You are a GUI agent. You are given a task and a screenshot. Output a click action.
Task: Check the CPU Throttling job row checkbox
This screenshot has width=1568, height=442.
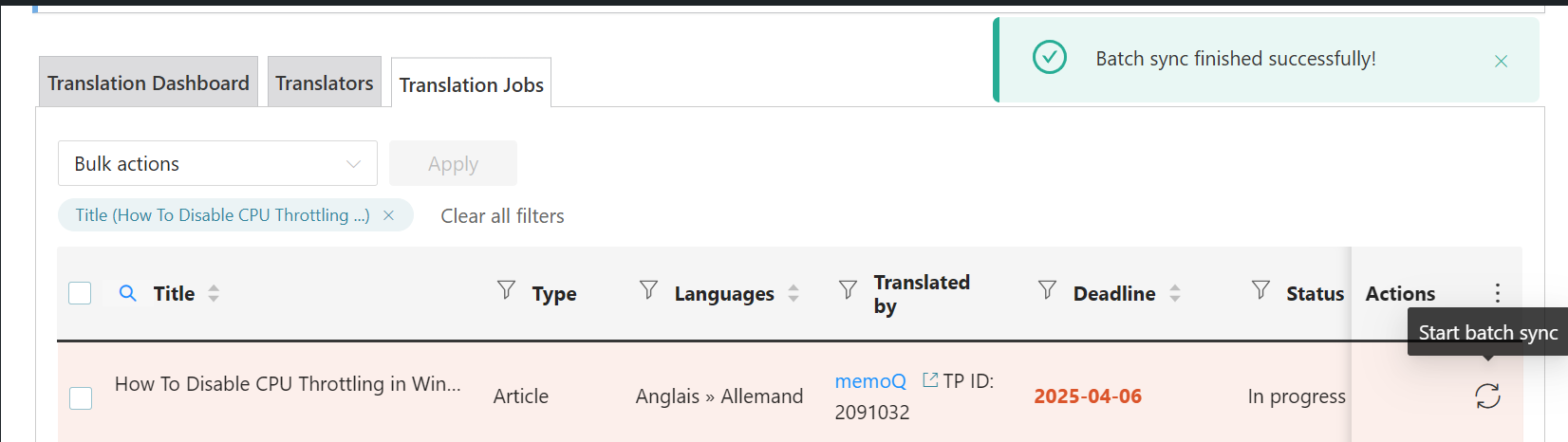click(81, 398)
